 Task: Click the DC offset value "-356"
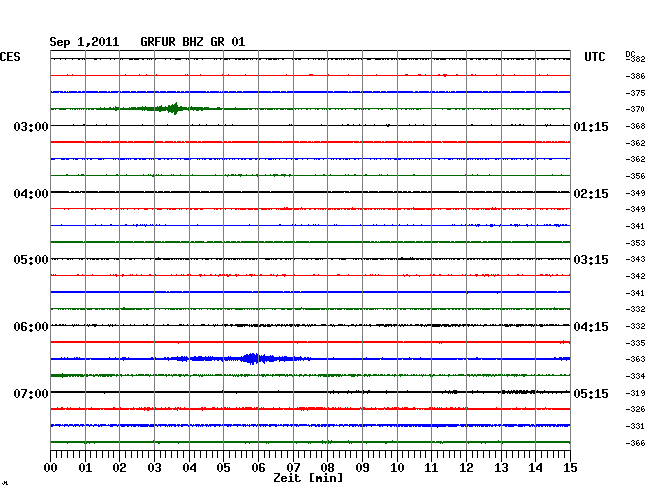pyautogui.click(x=635, y=176)
